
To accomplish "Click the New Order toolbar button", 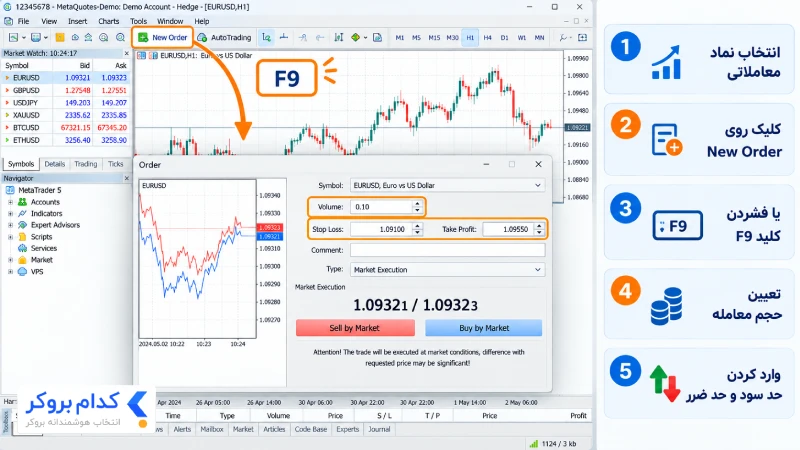I will coord(163,37).
